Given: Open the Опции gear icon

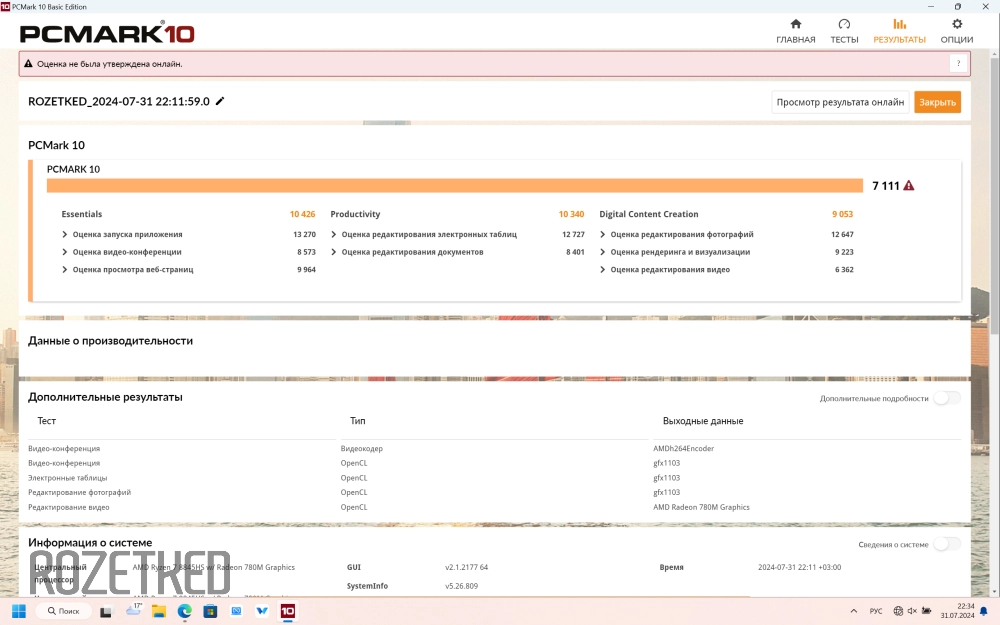Looking at the screenshot, I should coord(957,25).
